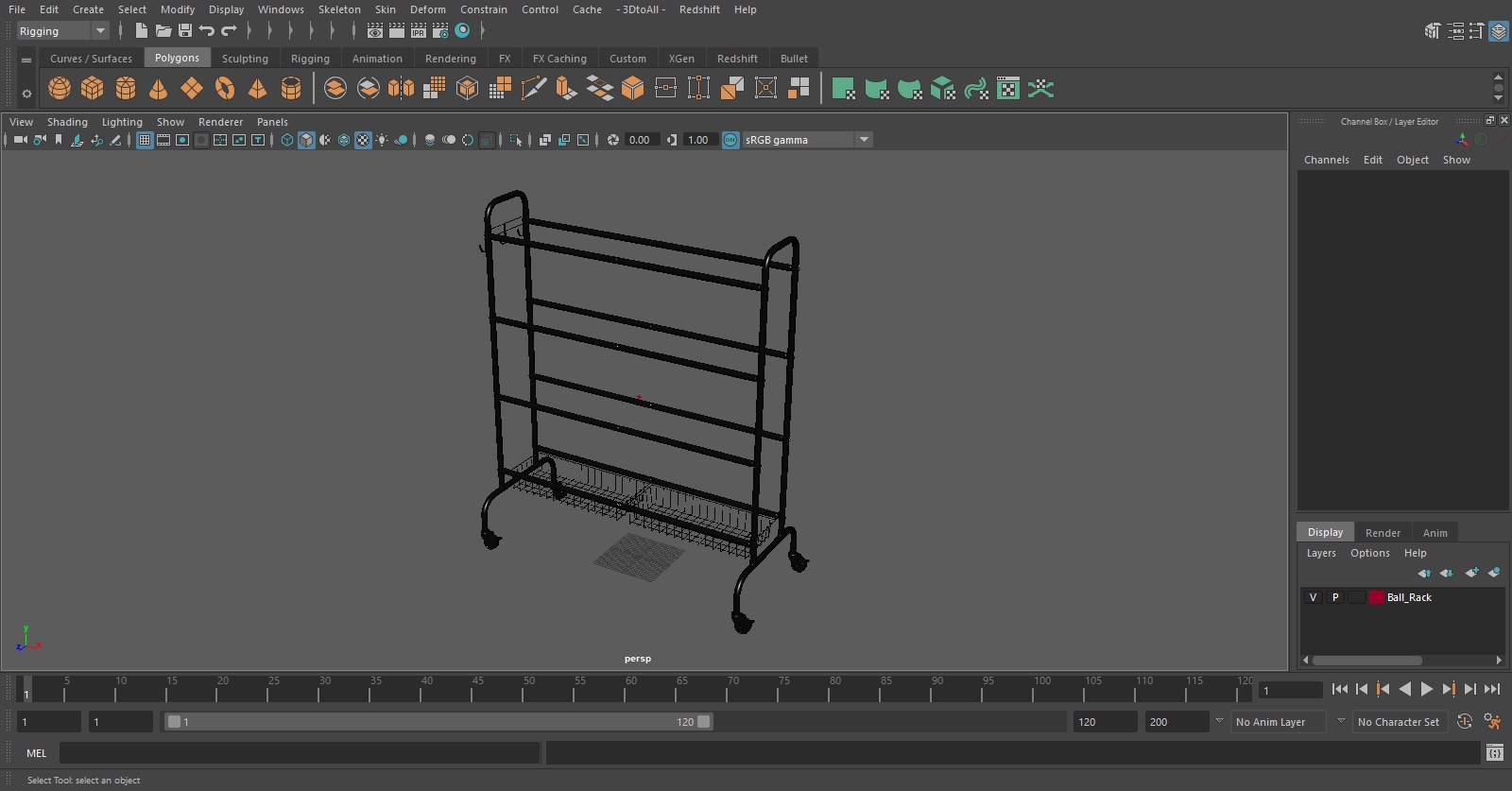Click the MEL command language label

pos(36,753)
